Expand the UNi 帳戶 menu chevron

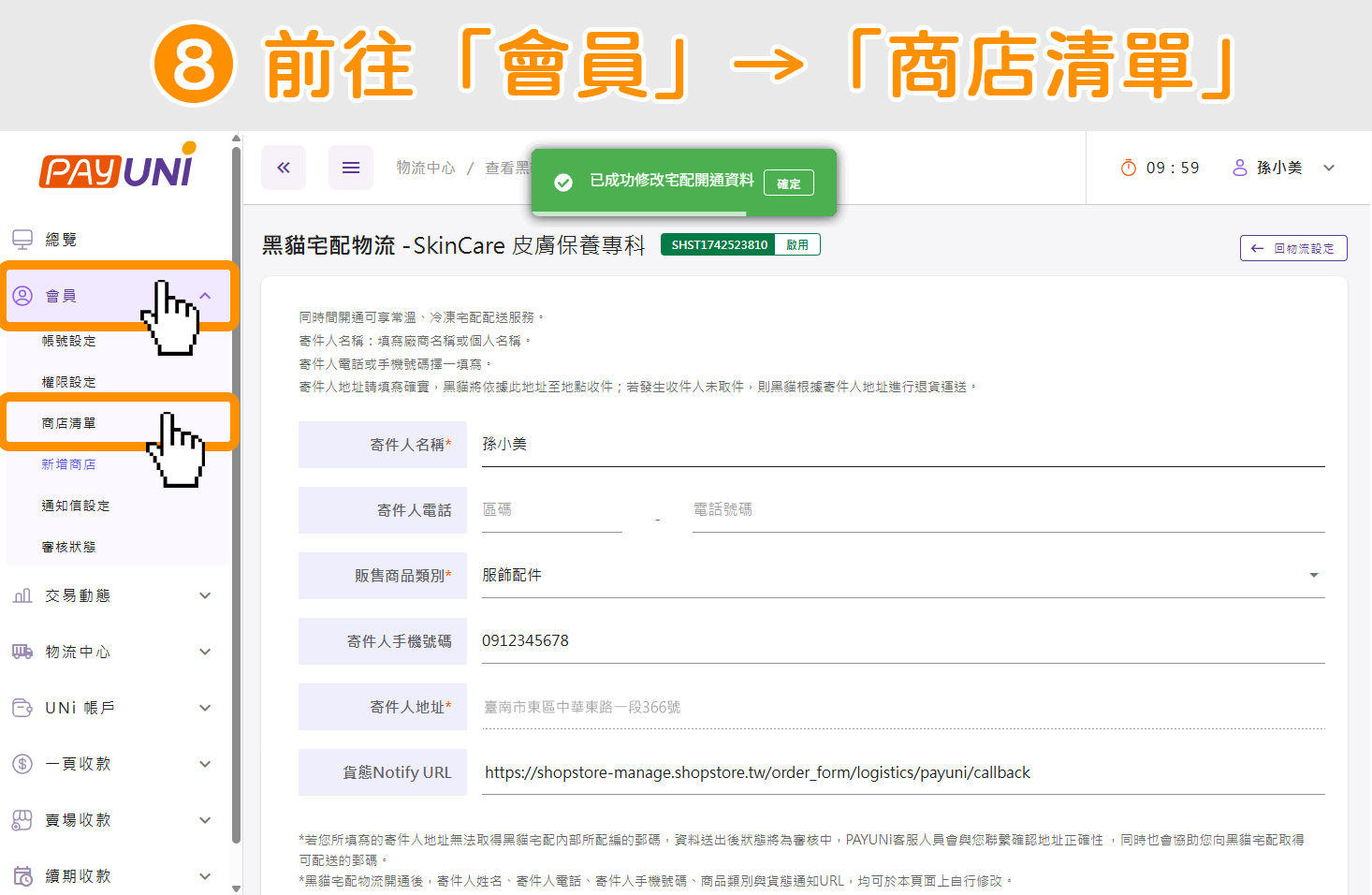pyautogui.click(x=205, y=708)
